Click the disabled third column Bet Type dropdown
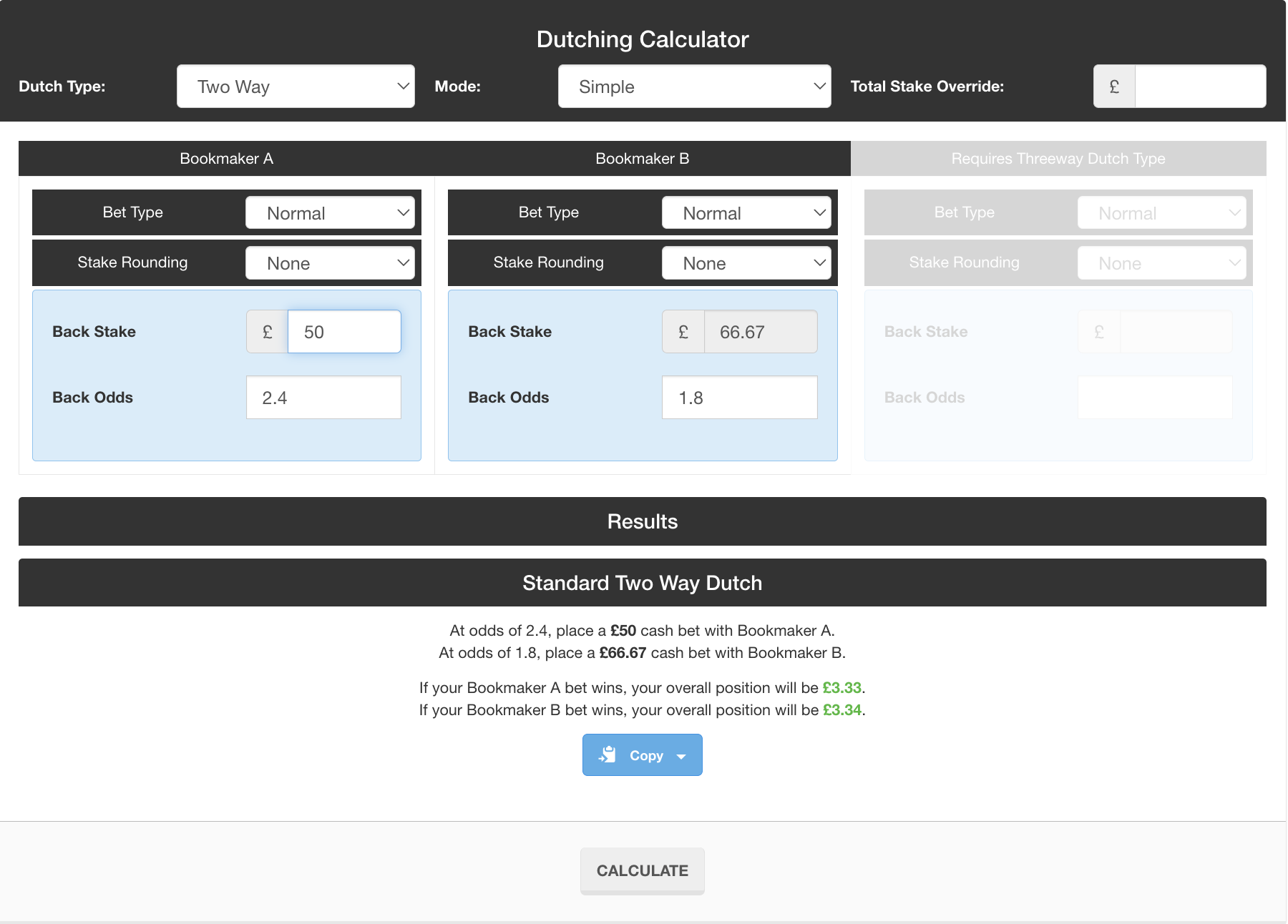This screenshot has width=1288, height=924. point(1162,213)
